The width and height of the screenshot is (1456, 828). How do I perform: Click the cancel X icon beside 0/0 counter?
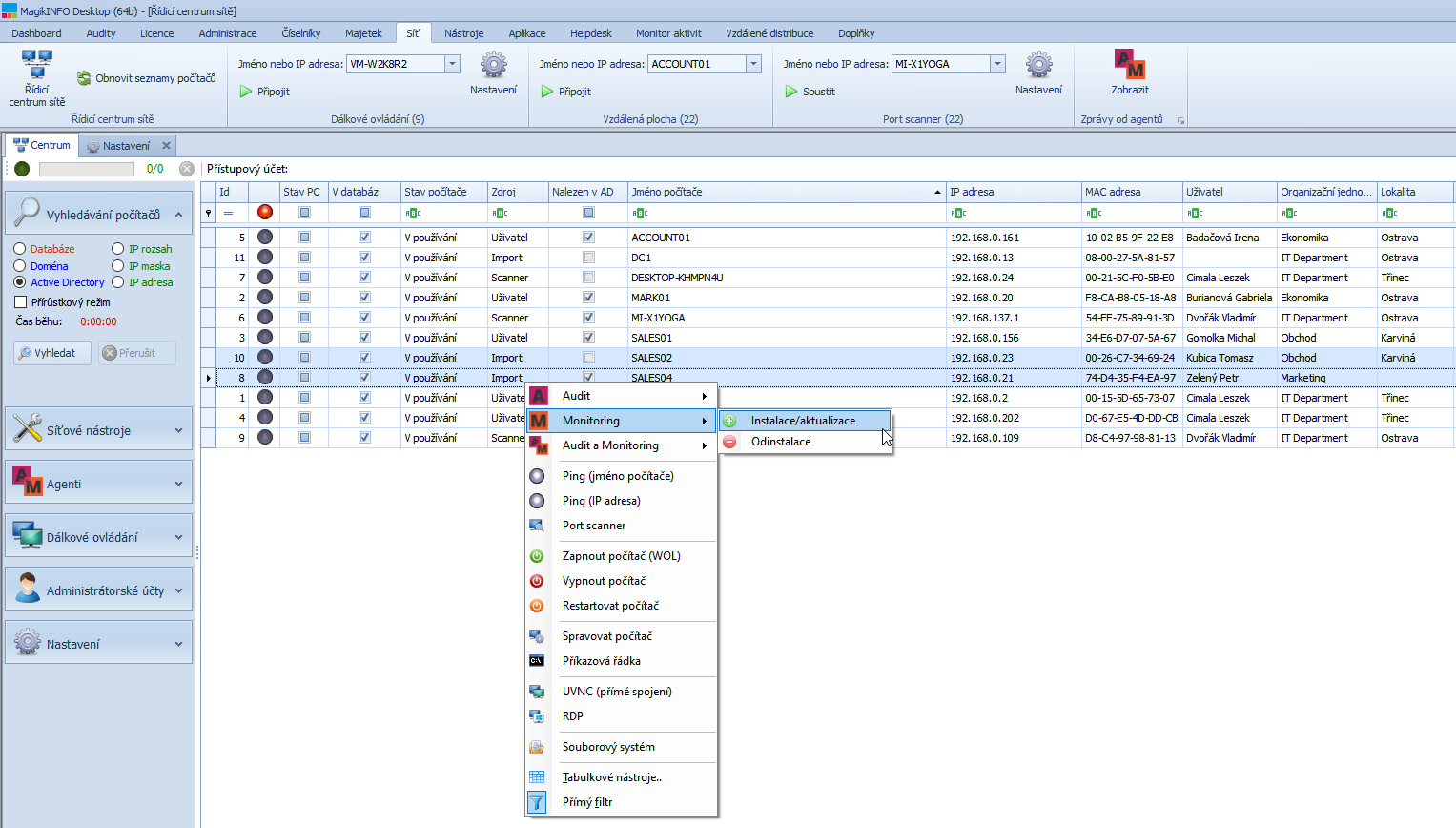coord(187,169)
